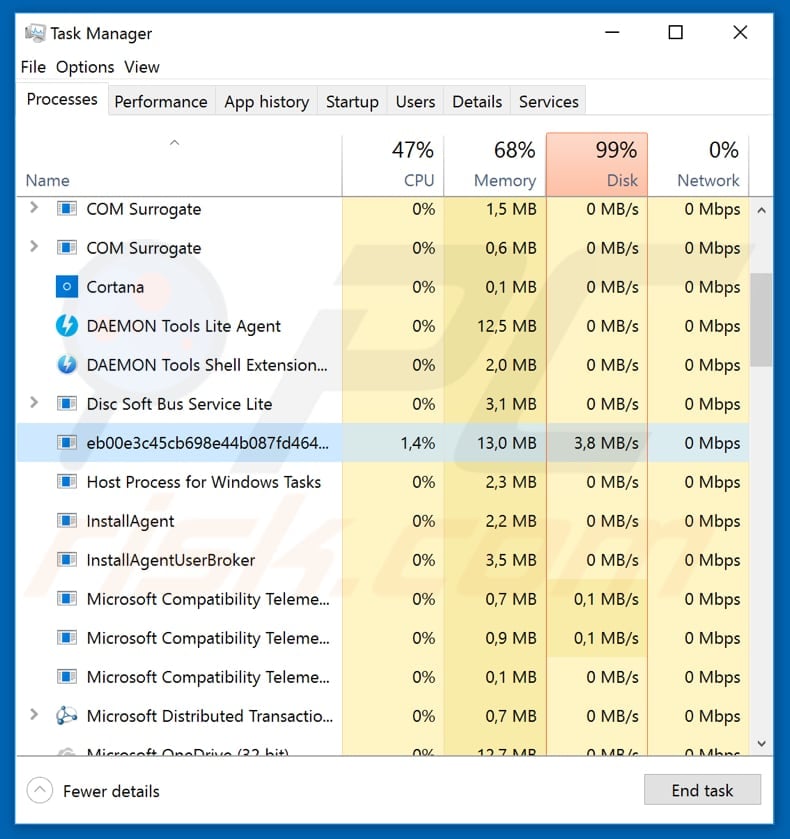Viewport: 790px width, 839px height.
Task: Click the 3,5 MB memory value
Action: 511,560
